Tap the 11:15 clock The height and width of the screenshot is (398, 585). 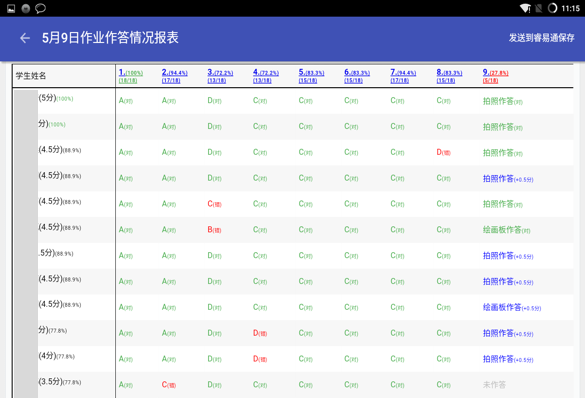tap(570, 8)
